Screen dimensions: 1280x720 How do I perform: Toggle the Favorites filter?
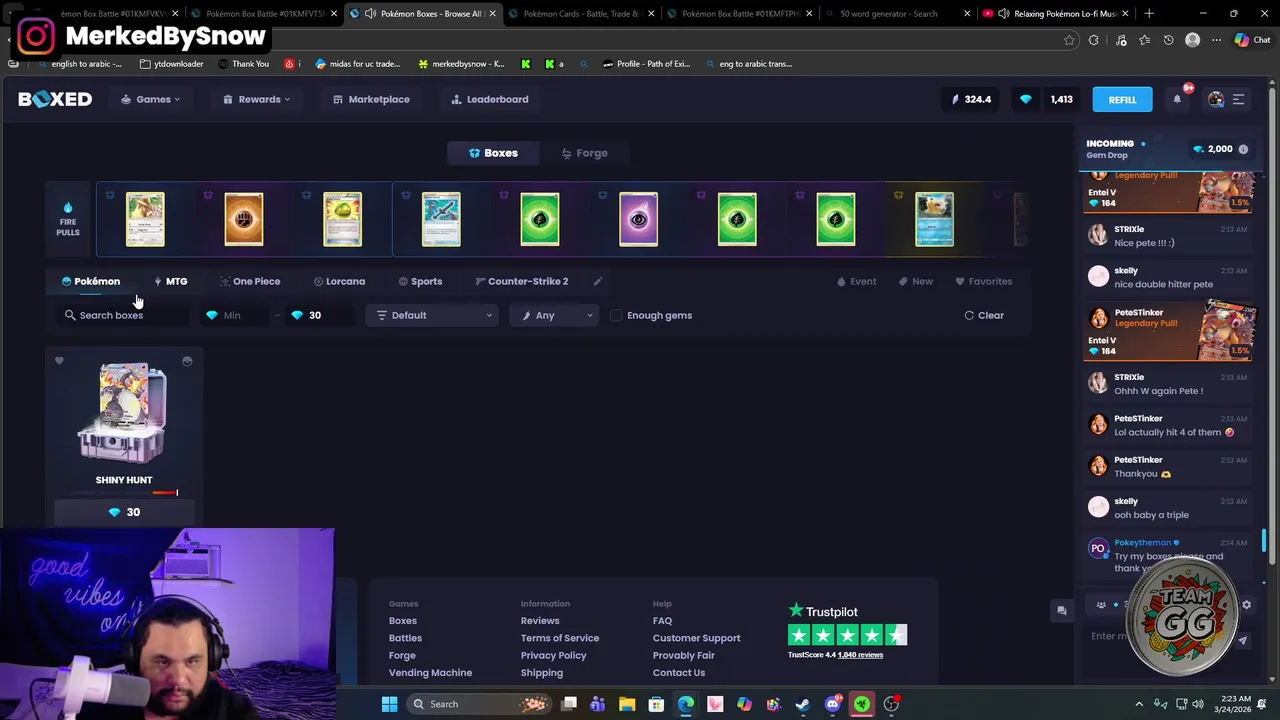(983, 281)
